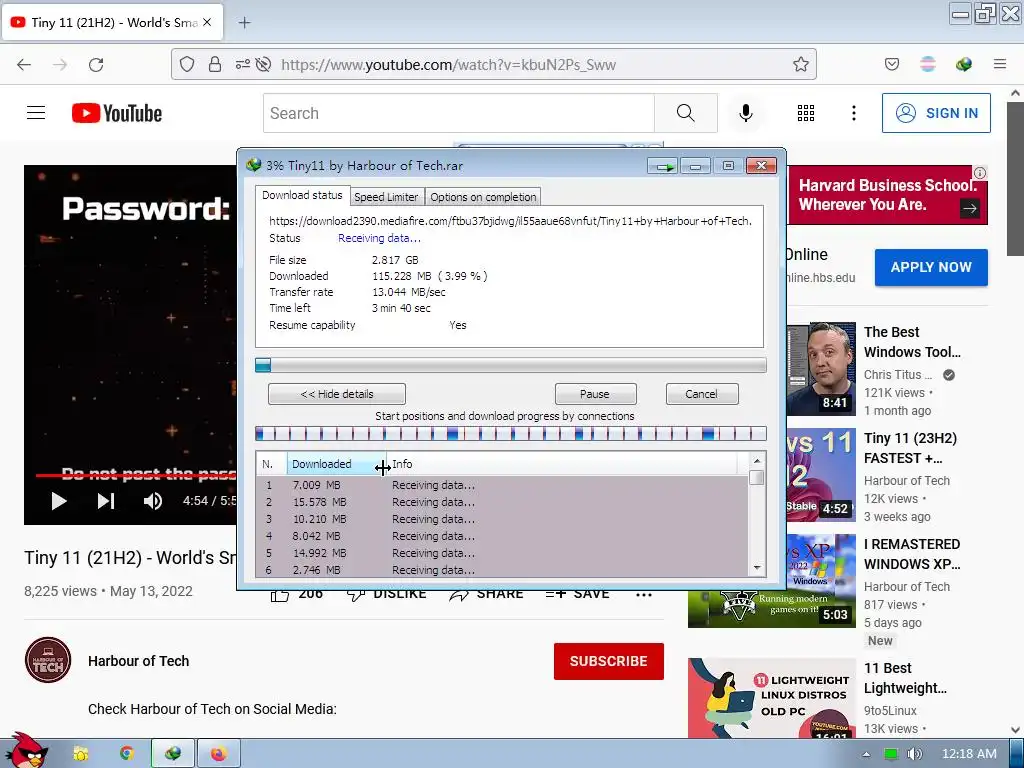Subscribe to Harbour of Tech
1024x768 pixels.
click(x=609, y=661)
